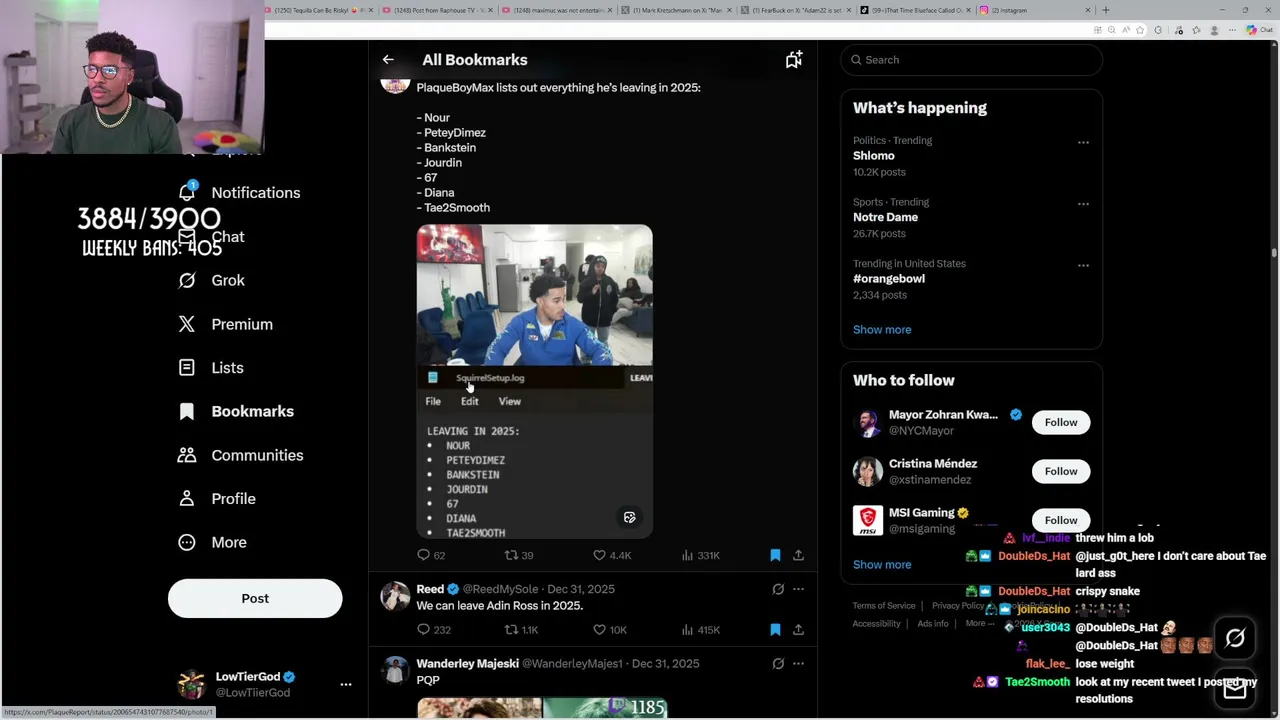Screen dimensions: 1280x720
Task: Open more options for #orangebowl trend
Action: (1083, 265)
